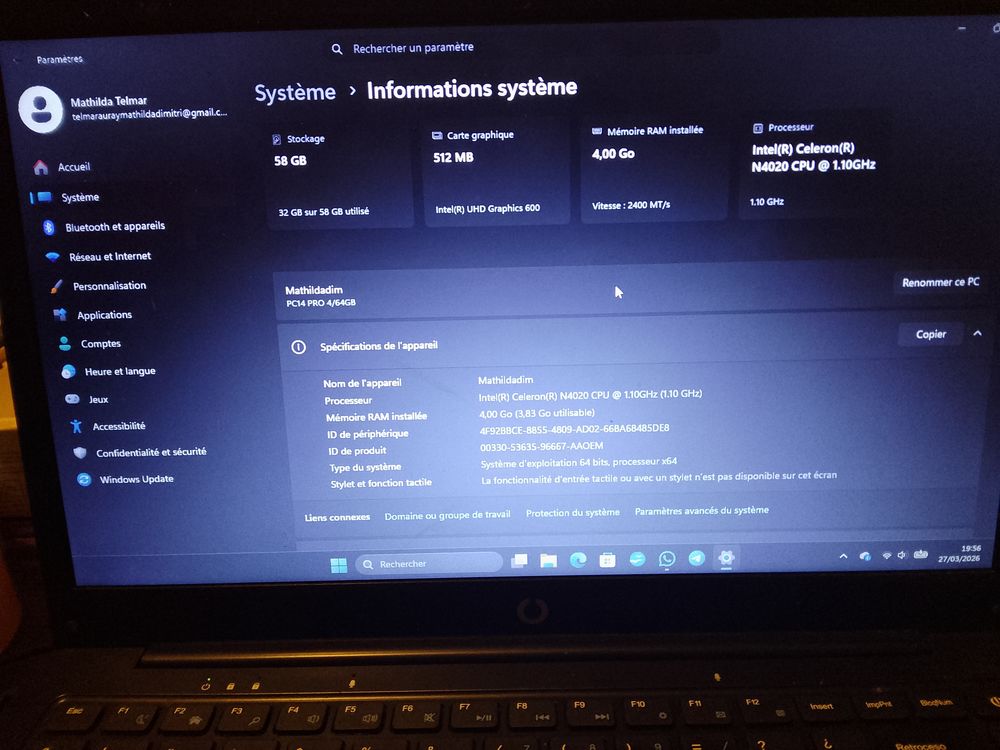
Task: Click the Comptes person icon
Action: [x=64, y=344]
